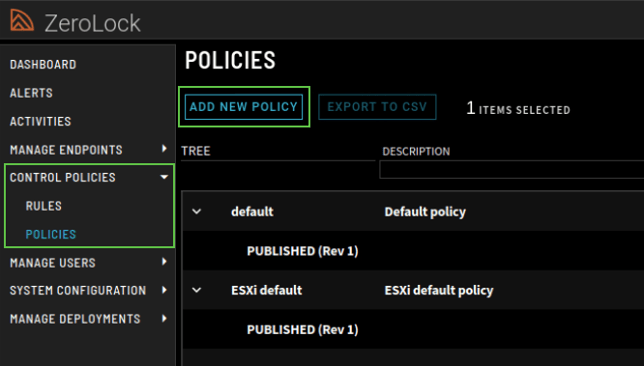Select the default policy row name
The height and width of the screenshot is (366, 644).
(x=252, y=212)
